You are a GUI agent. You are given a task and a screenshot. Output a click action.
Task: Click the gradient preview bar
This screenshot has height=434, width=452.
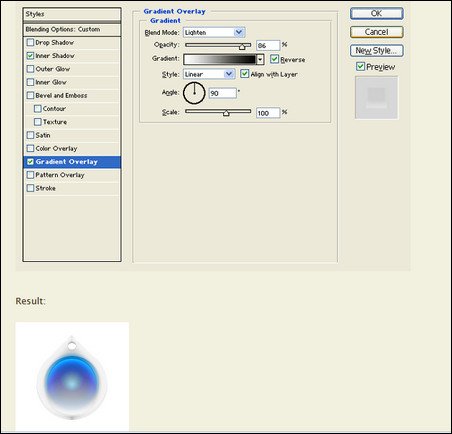click(x=220, y=60)
